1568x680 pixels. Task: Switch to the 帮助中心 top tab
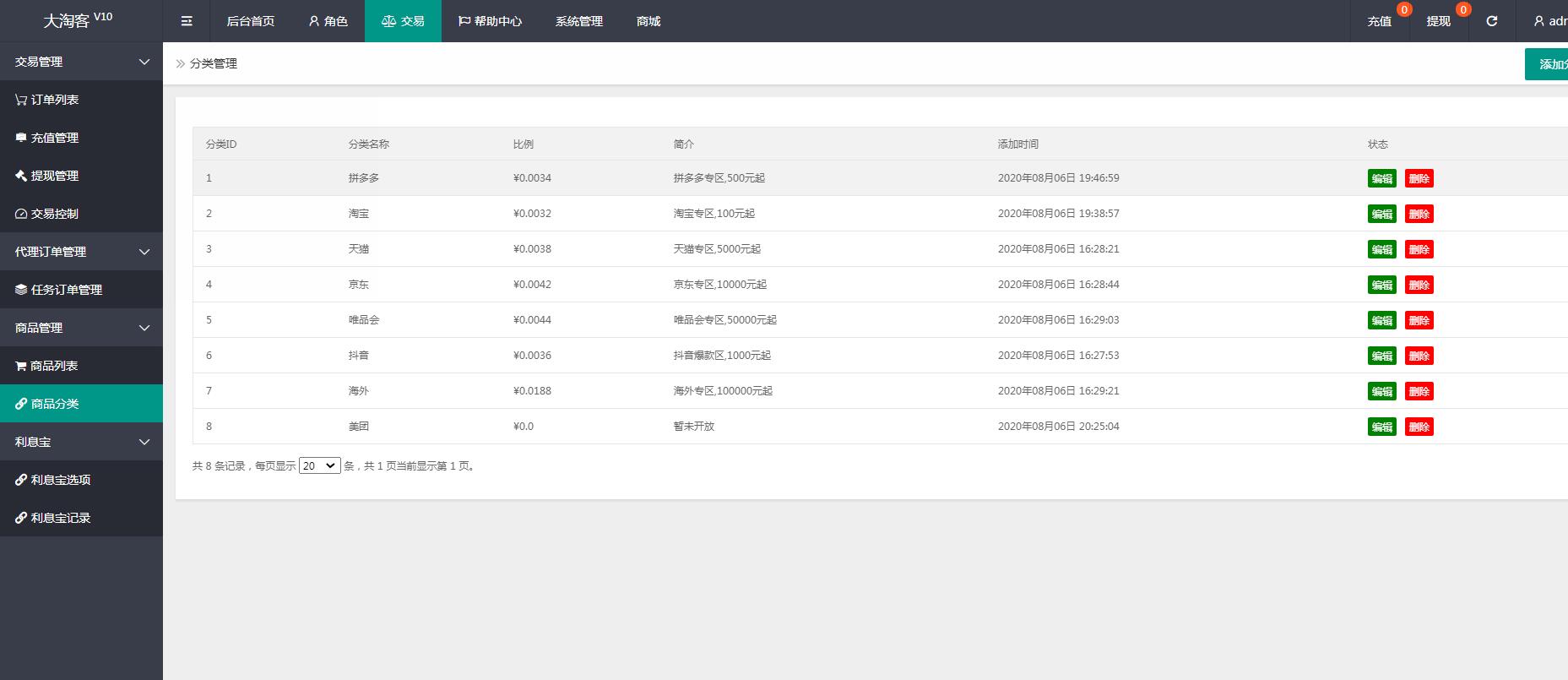(x=490, y=21)
